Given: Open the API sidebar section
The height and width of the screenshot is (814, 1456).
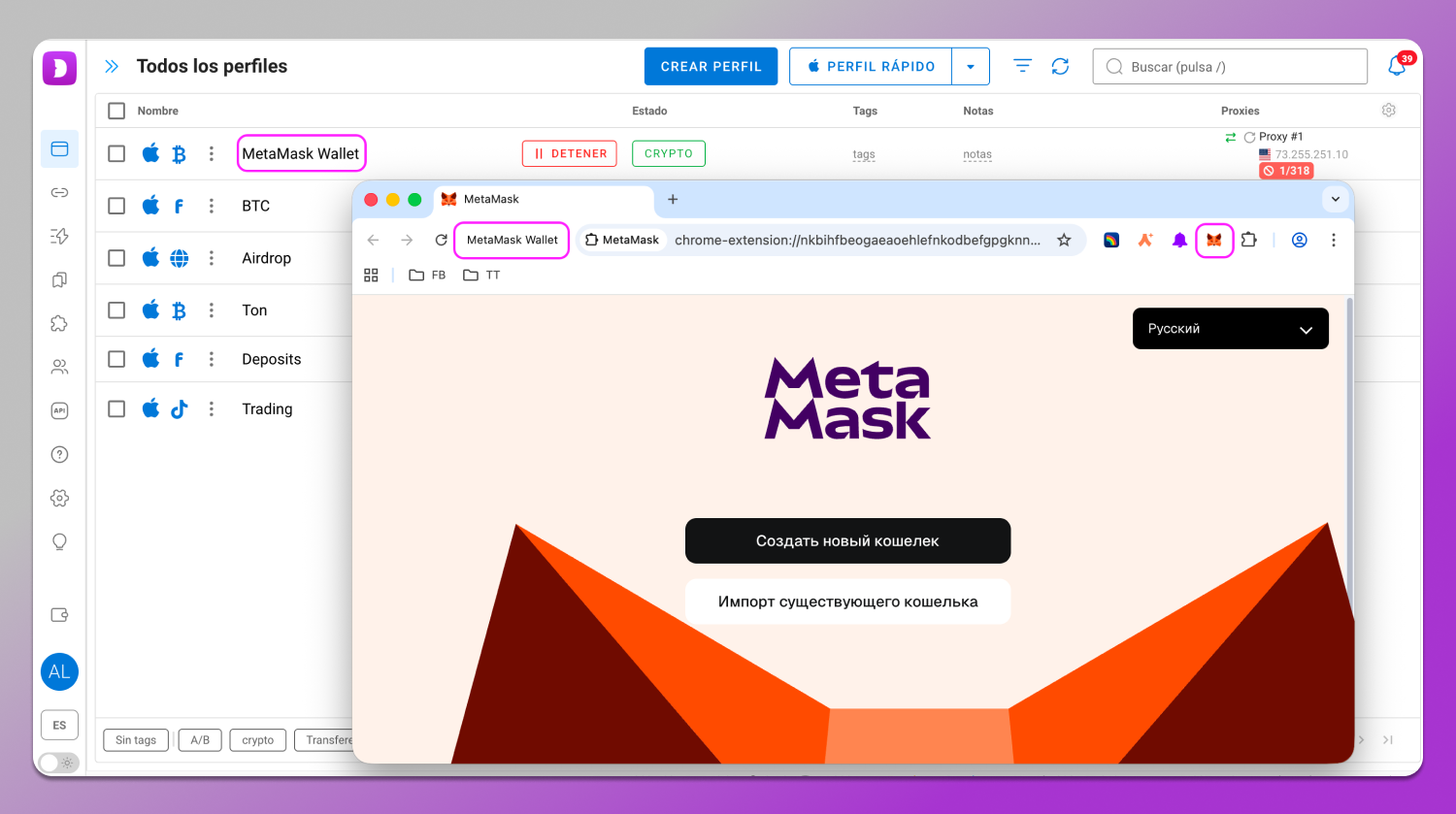Looking at the screenshot, I should pos(59,410).
